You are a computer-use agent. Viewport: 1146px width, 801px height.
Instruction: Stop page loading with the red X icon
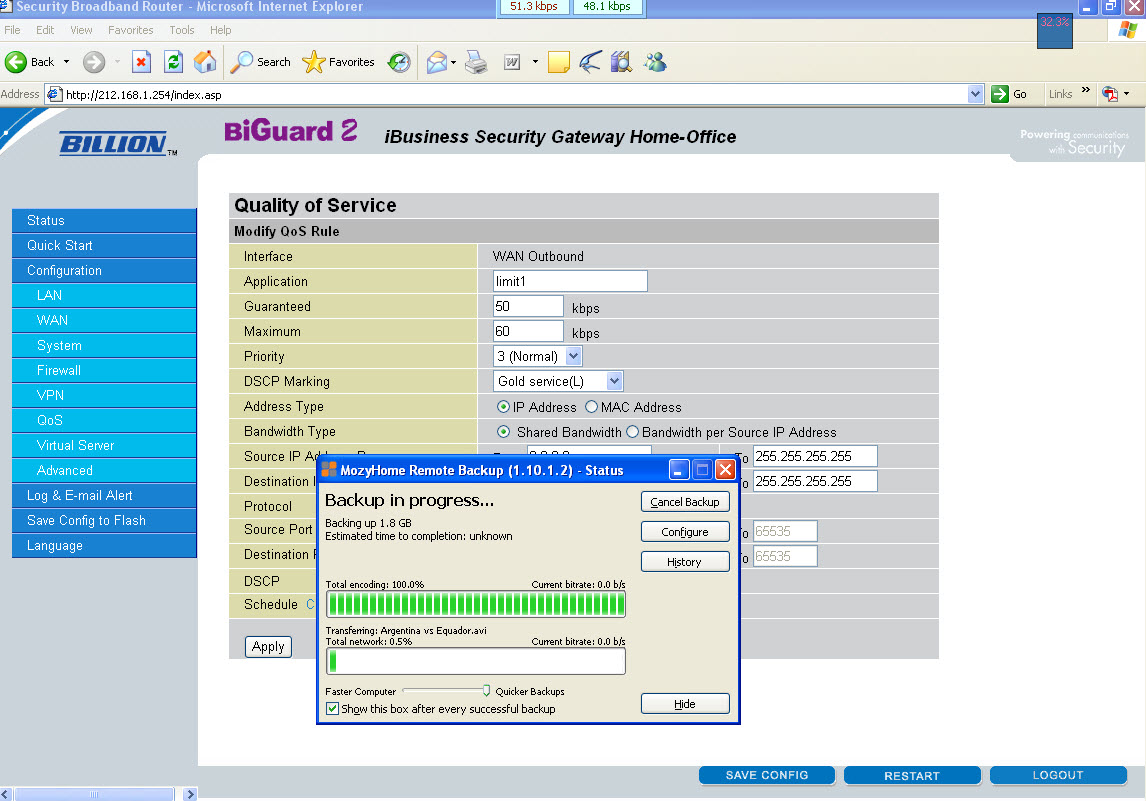[x=141, y=62]
